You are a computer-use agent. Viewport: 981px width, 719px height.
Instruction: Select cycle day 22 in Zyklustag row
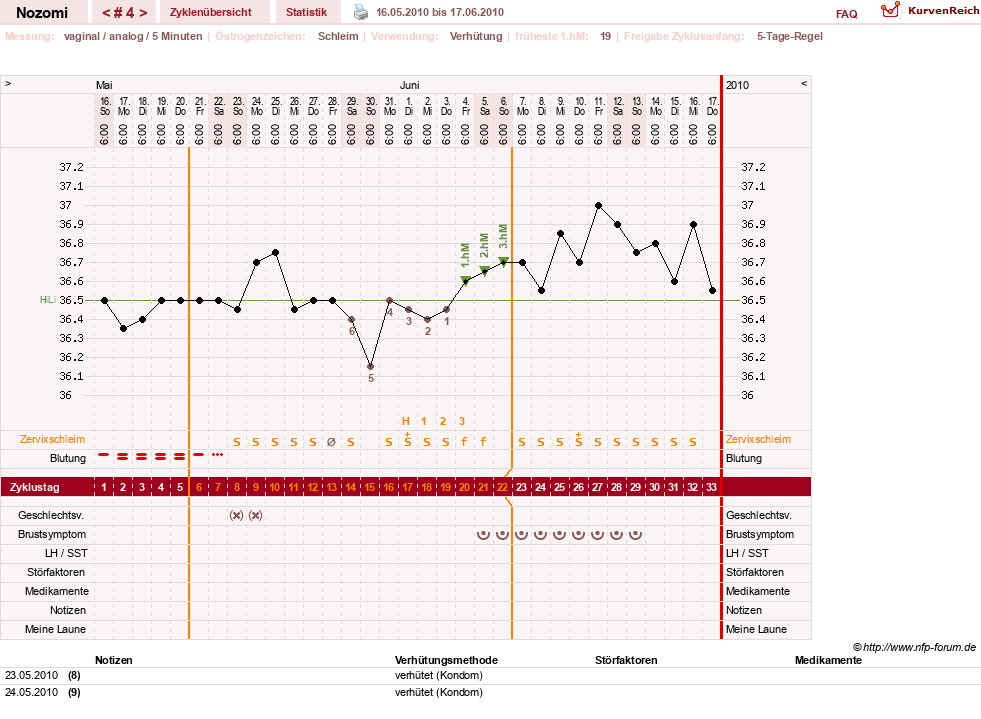[x=502, y=487]
